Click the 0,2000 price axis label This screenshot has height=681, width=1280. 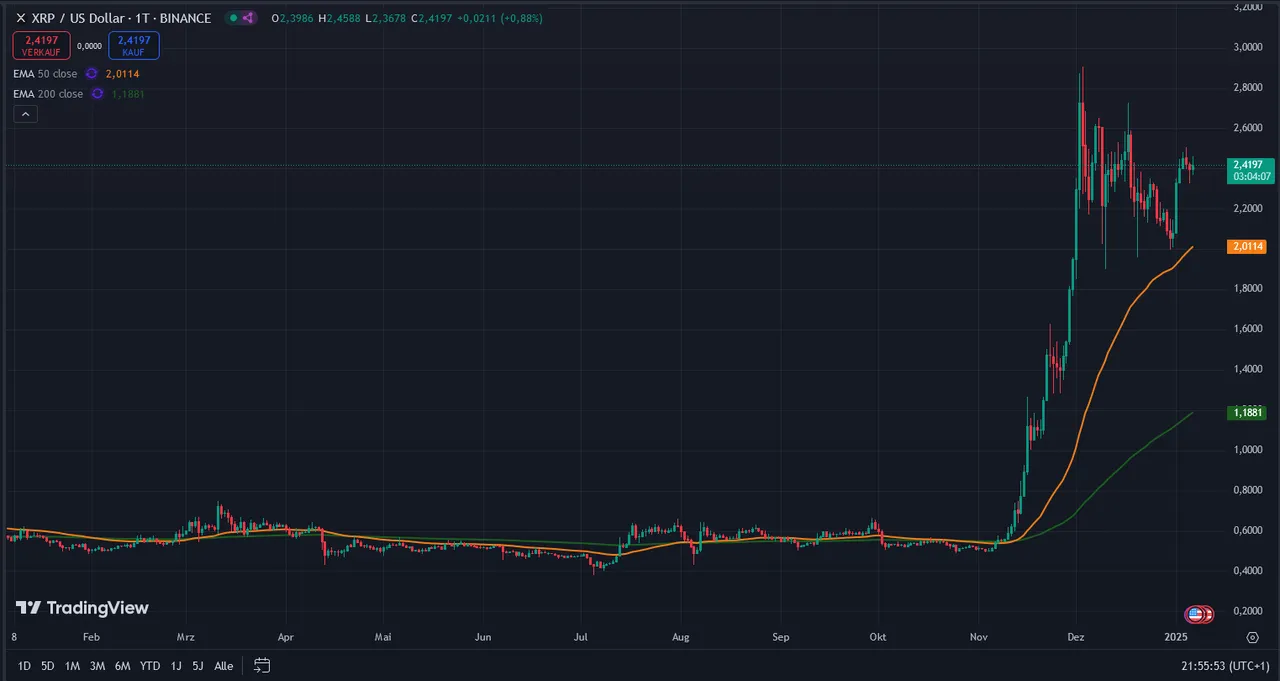point(1247,610)
